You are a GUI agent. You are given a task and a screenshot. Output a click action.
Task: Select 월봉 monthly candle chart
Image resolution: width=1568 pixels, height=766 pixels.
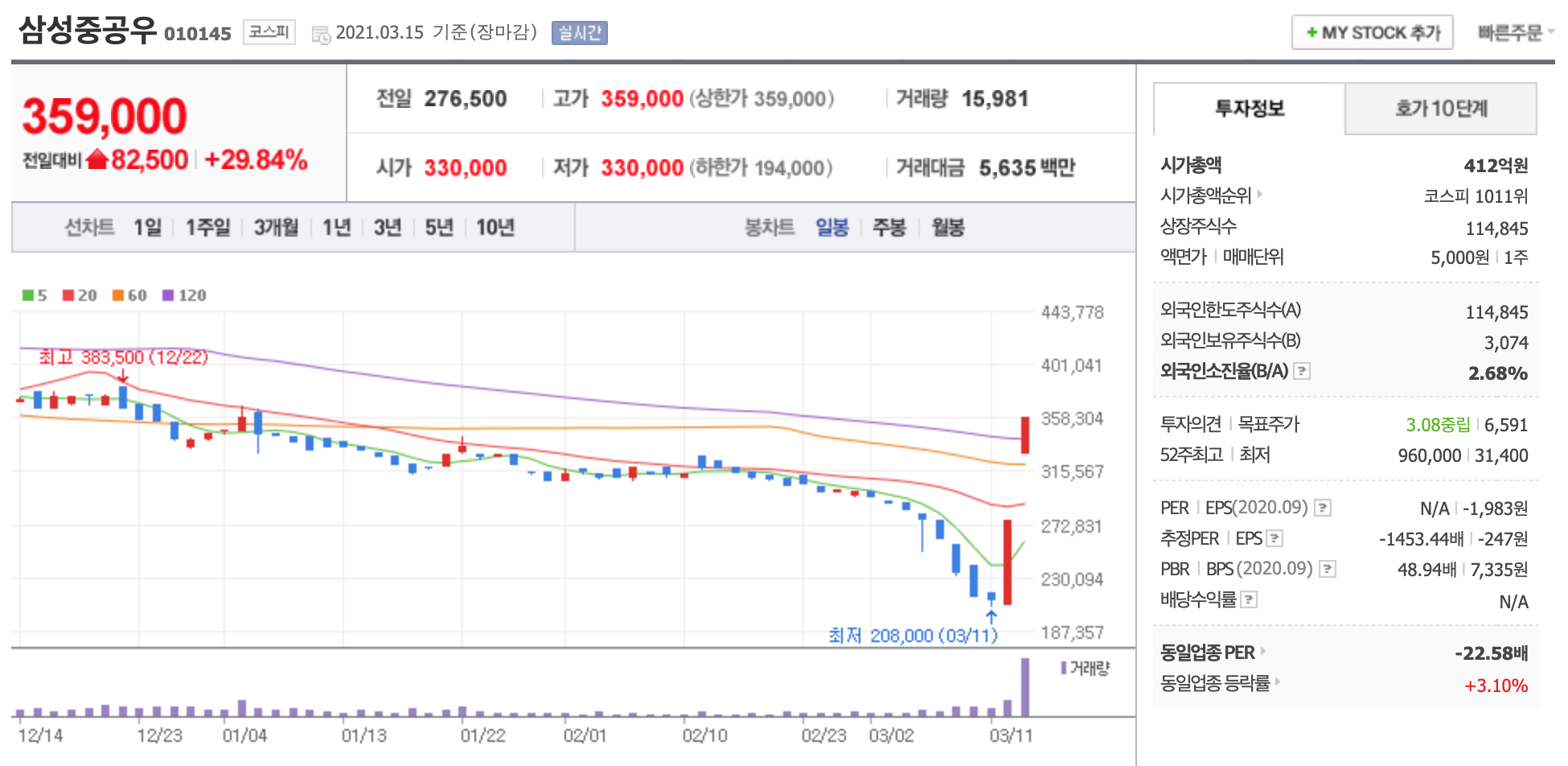[x=948, y=228]
